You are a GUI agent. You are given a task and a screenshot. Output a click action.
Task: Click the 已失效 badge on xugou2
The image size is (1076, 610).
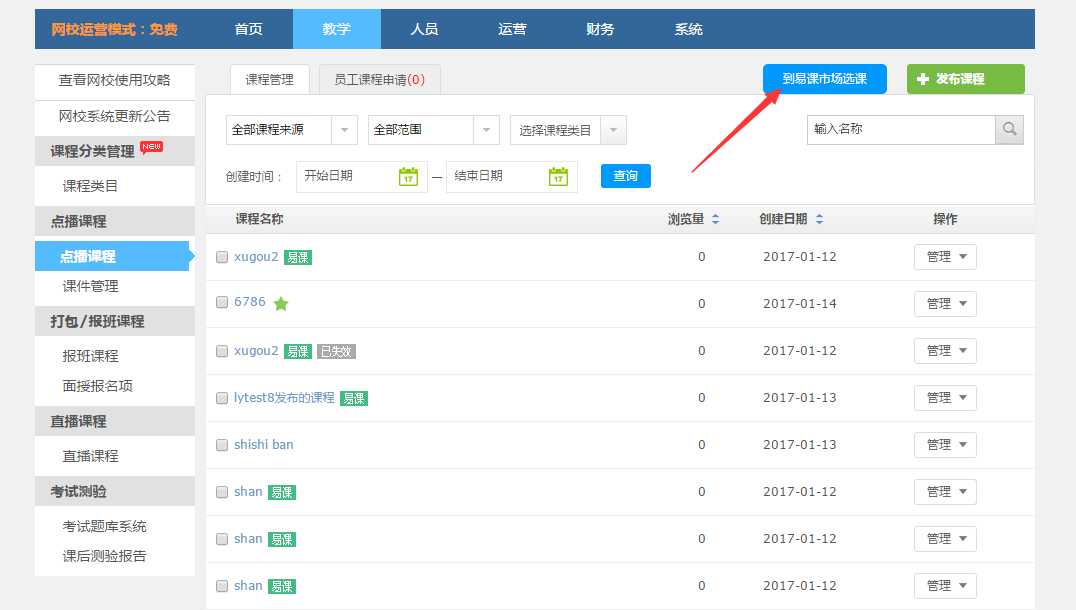click(x=336, y=352)
